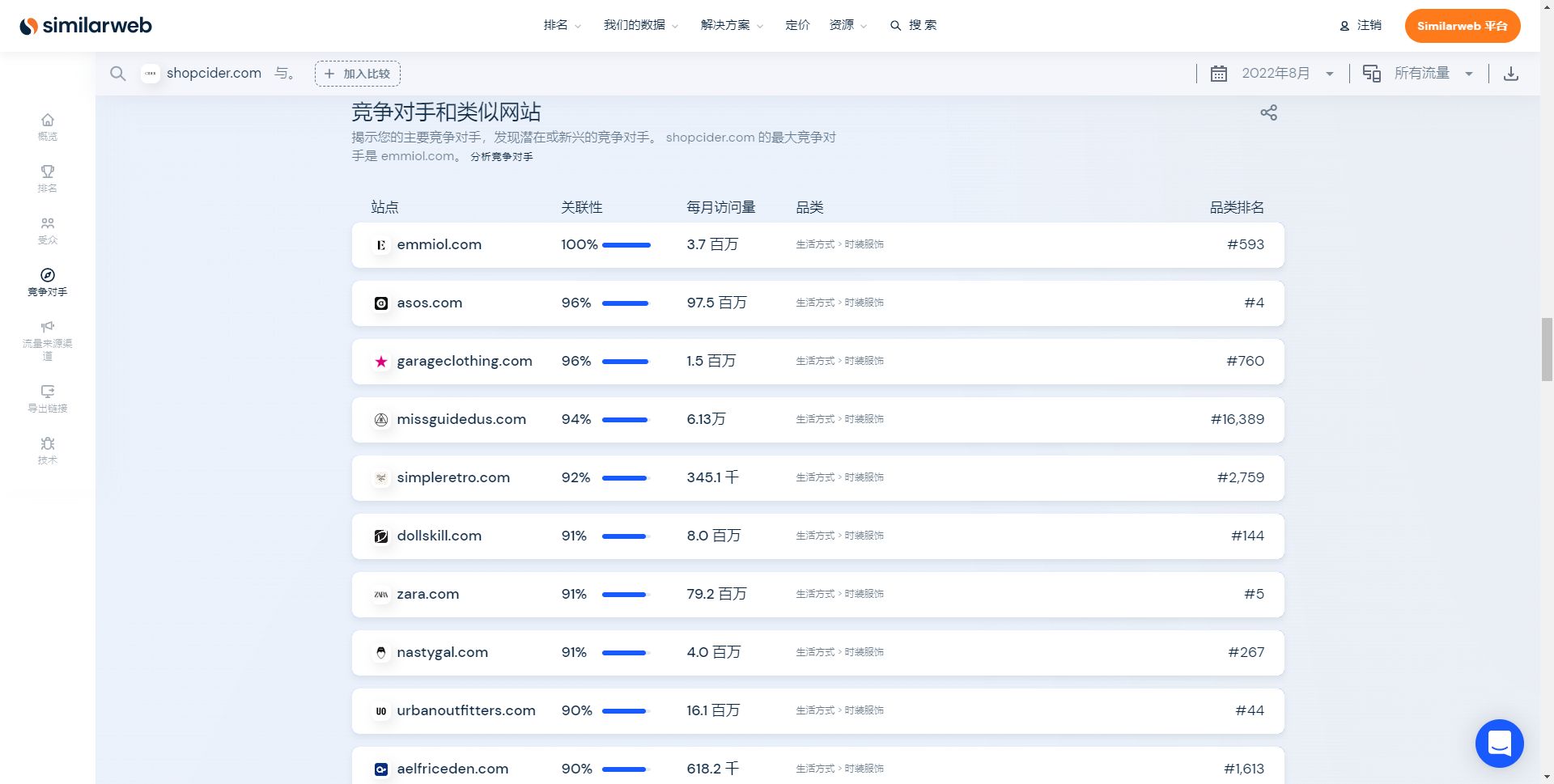1554x784 pixels.
Task: Click the 品类排名 column header
Action: (x=1237, y=207)
